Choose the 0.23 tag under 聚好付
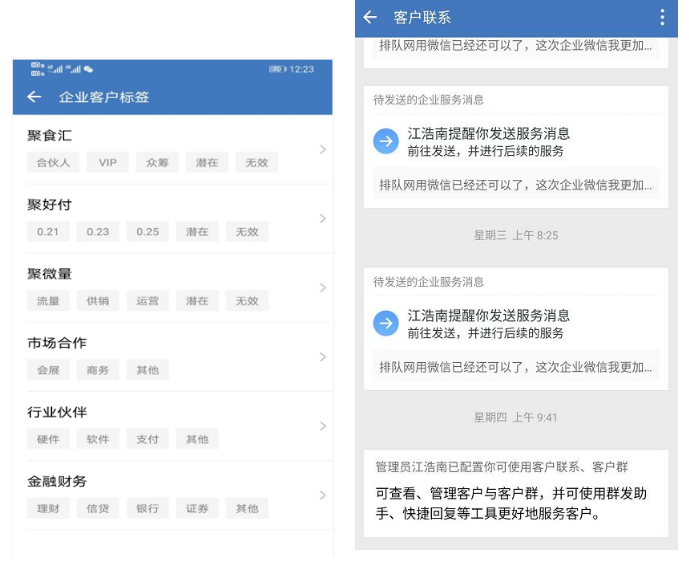Viewport: 689px width, 569px height. [x=98, y=232]
